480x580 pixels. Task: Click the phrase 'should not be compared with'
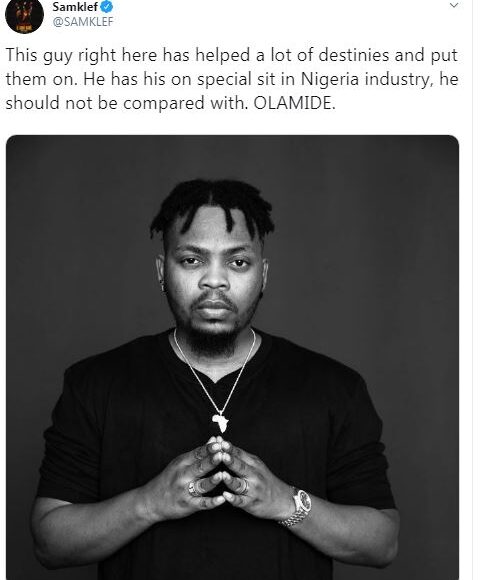tap(126, 103)
